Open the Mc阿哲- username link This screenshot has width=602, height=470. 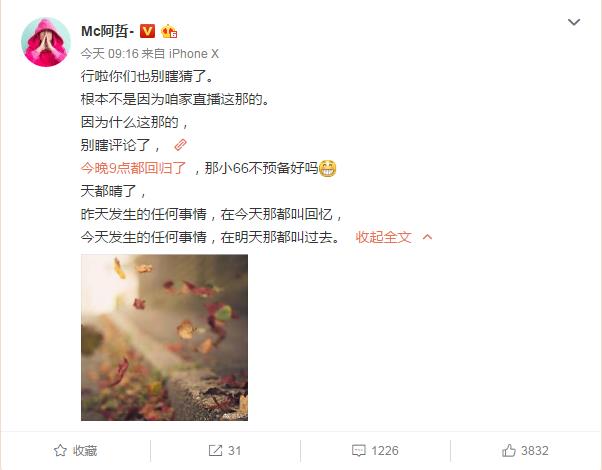click(x=108, y=31)
